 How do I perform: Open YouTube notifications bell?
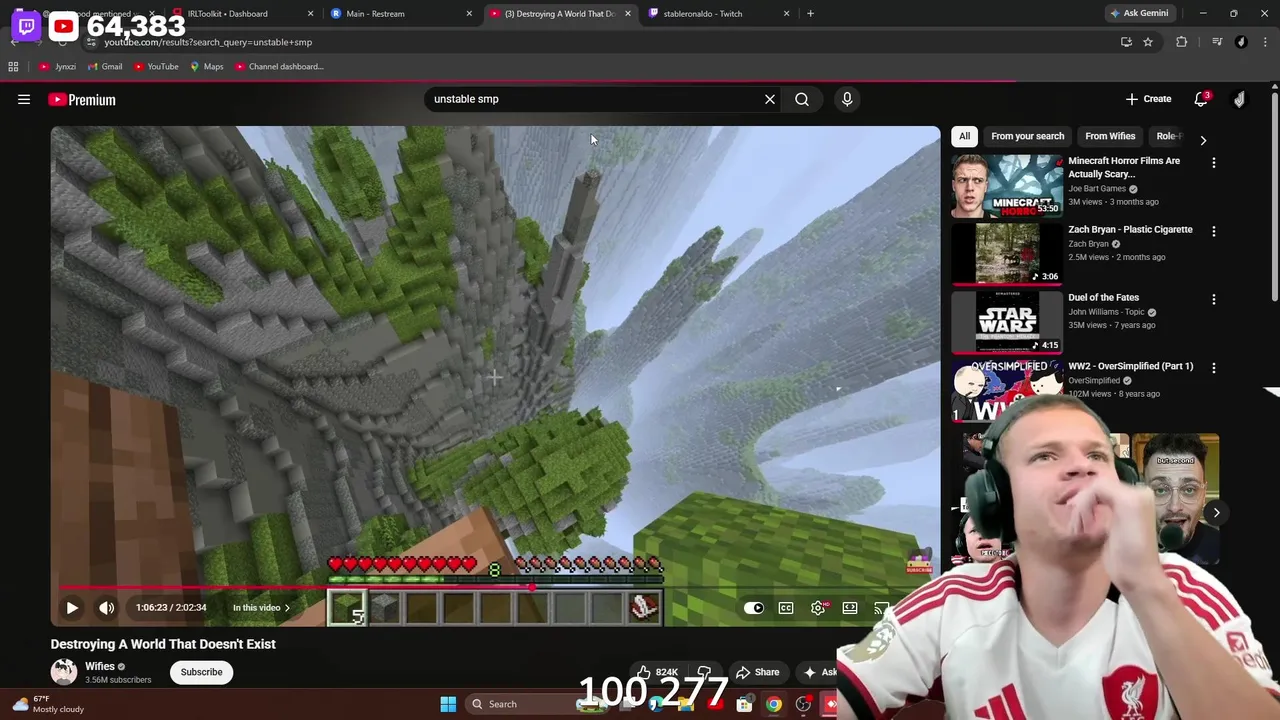coord(1202,99)
